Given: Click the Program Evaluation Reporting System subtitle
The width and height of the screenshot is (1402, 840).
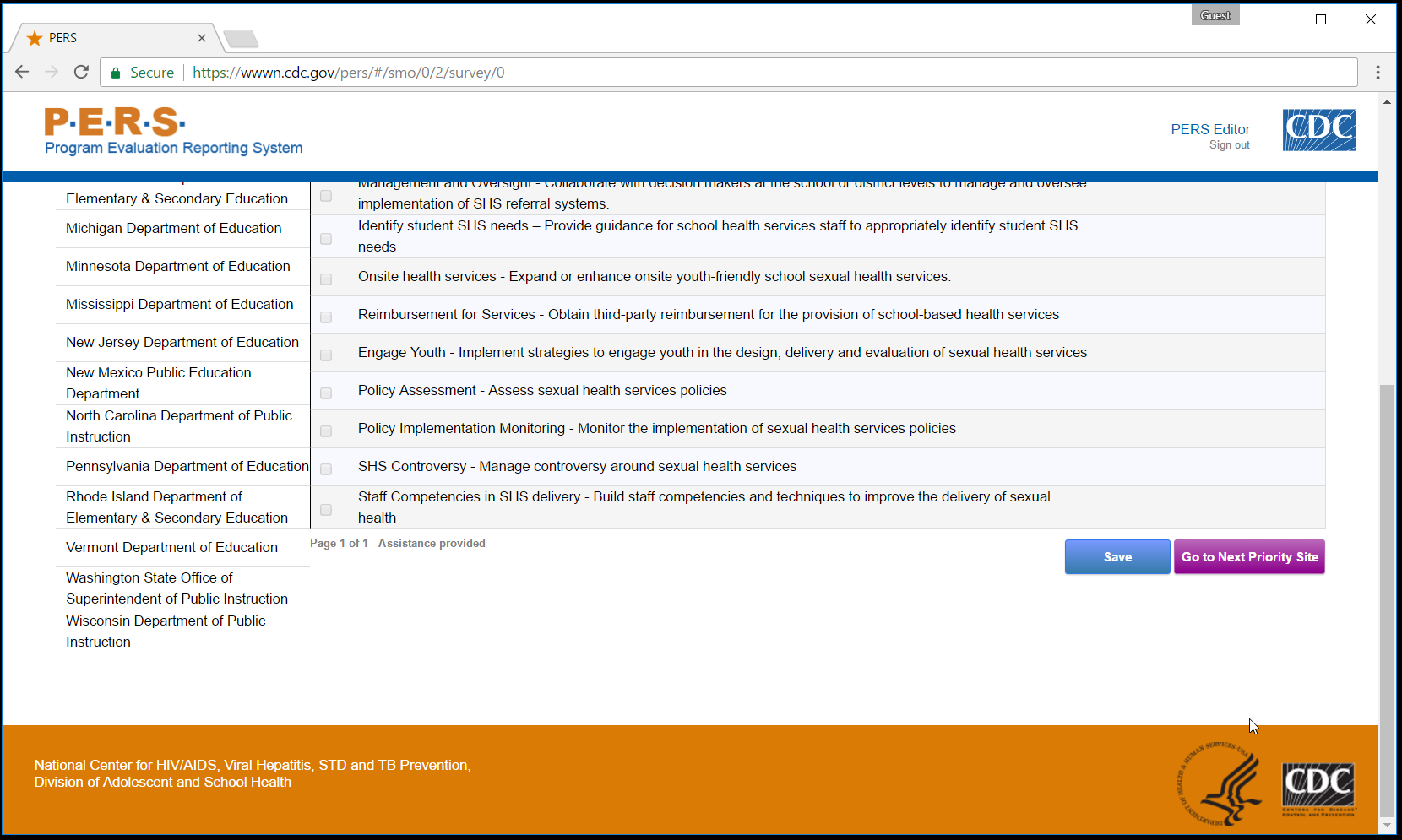Looking at the screenshot, I should pyautogui.click(x=173, y=148).
